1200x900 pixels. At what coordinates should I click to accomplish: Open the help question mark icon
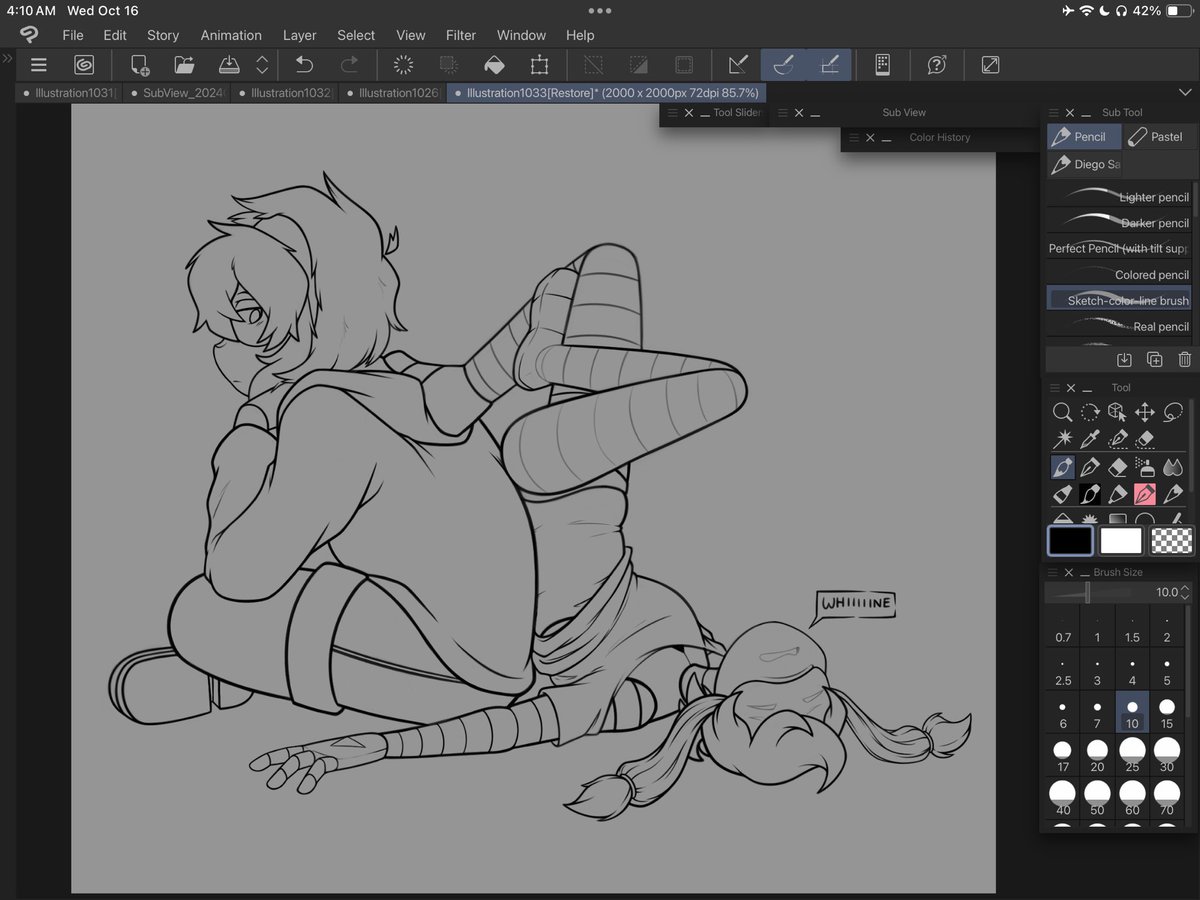point(937,65)
